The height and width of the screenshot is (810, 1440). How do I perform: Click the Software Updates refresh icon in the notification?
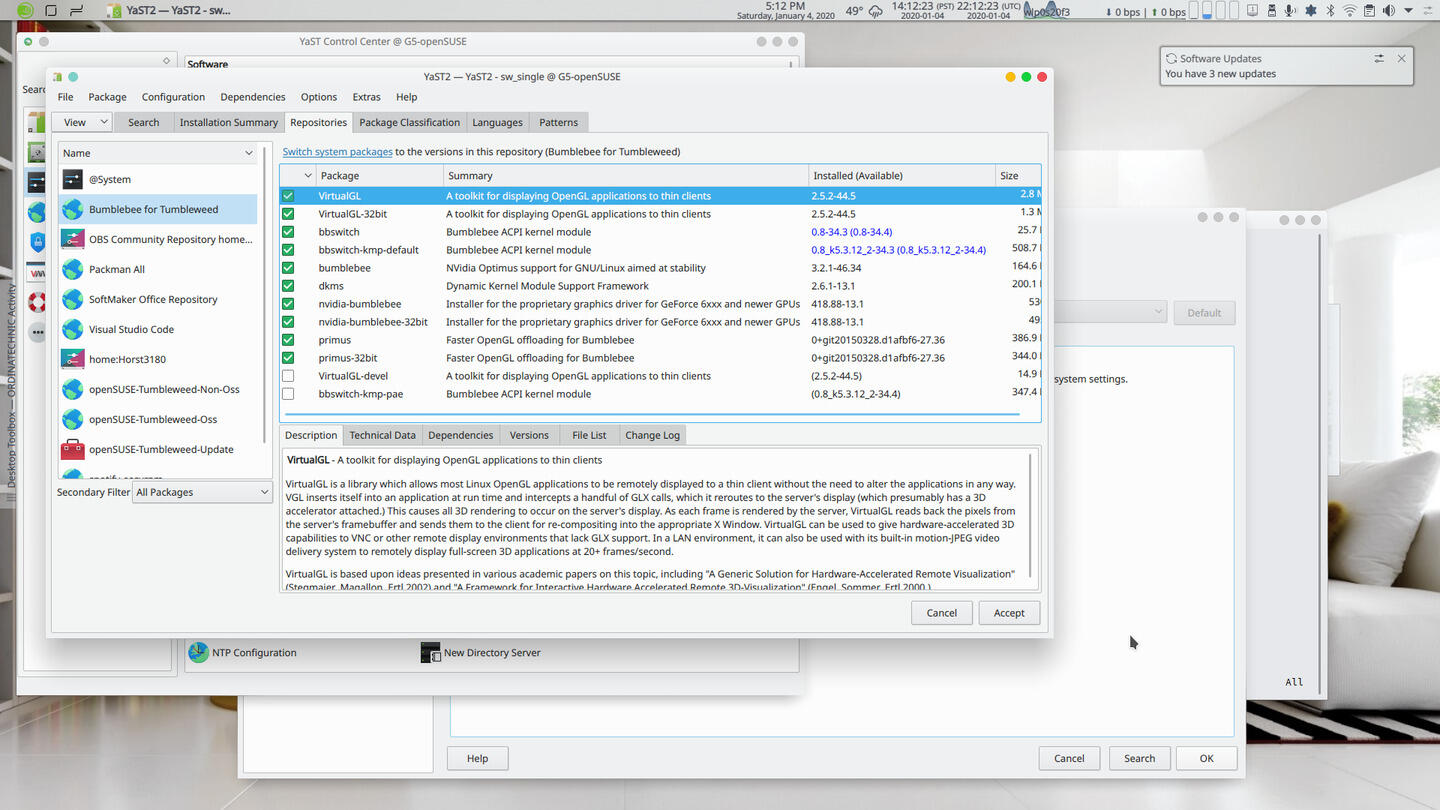point(1172,58)
